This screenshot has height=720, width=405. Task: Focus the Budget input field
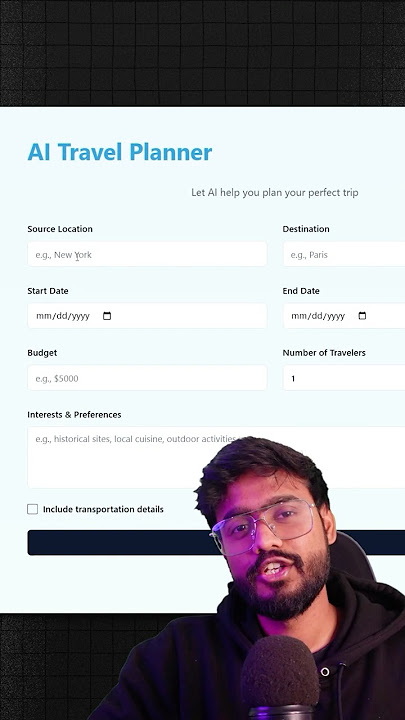pos(147,378)
